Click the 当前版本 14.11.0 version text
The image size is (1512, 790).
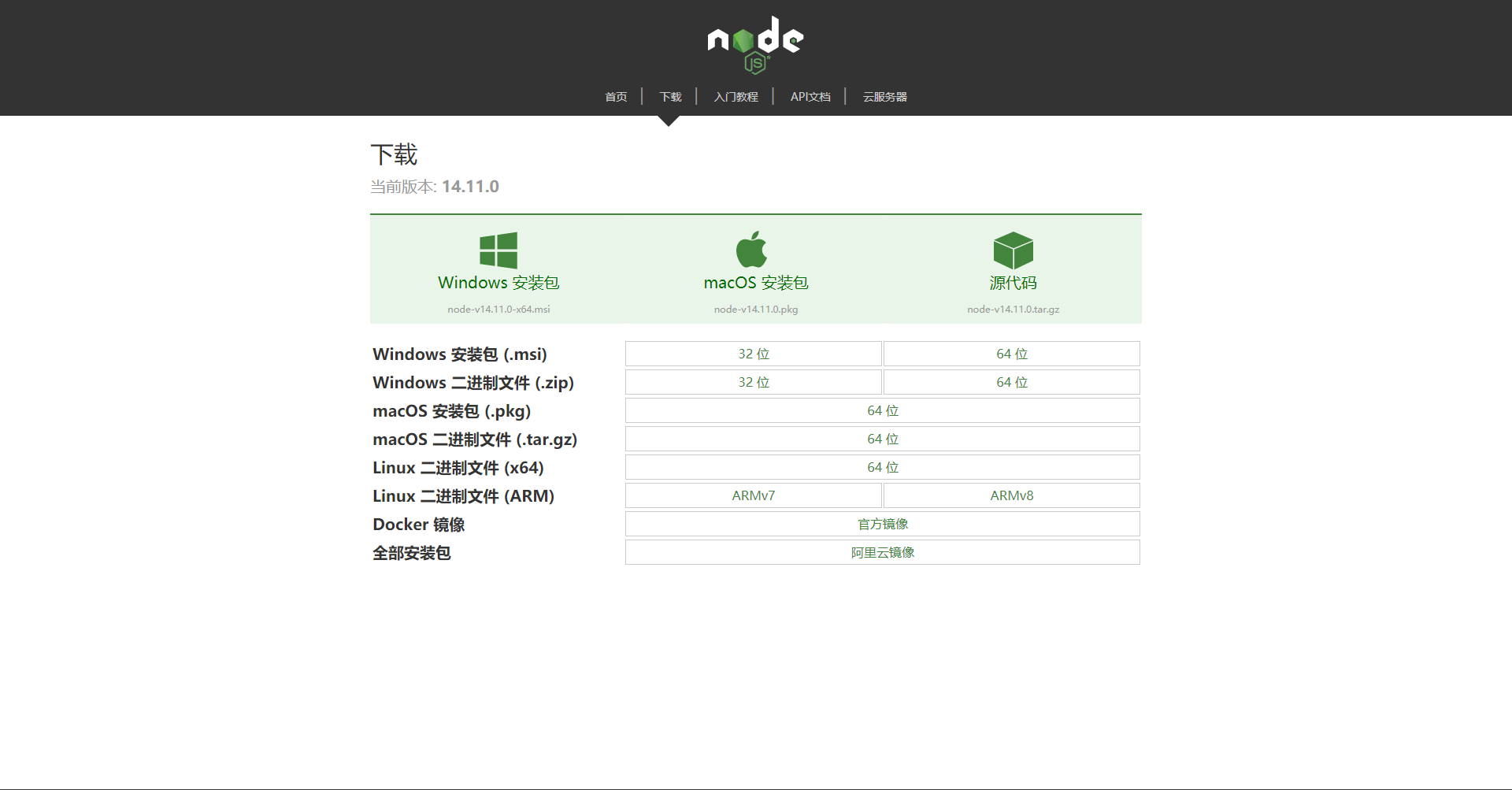pyautogui.click(x=435, y=187)
